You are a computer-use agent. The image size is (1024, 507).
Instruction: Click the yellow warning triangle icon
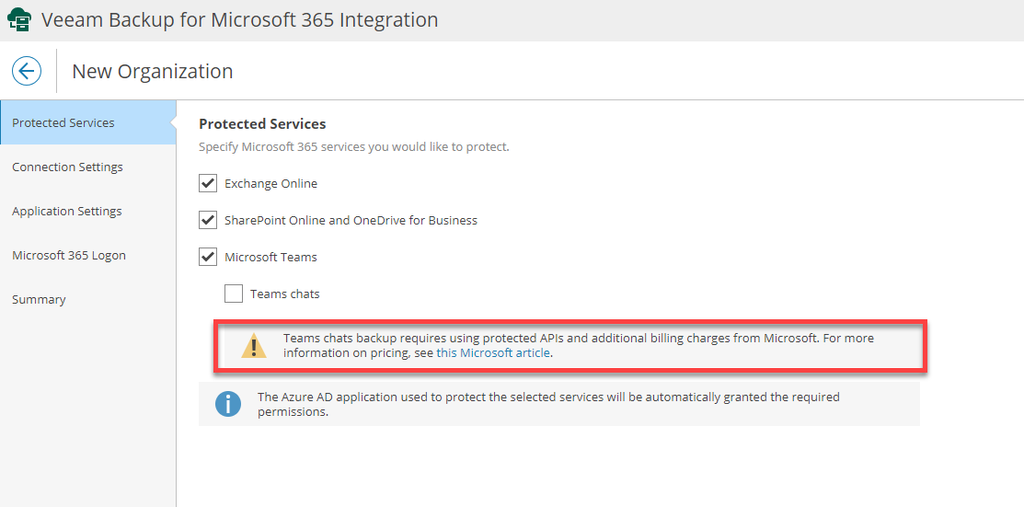click(x=254, y=346)
